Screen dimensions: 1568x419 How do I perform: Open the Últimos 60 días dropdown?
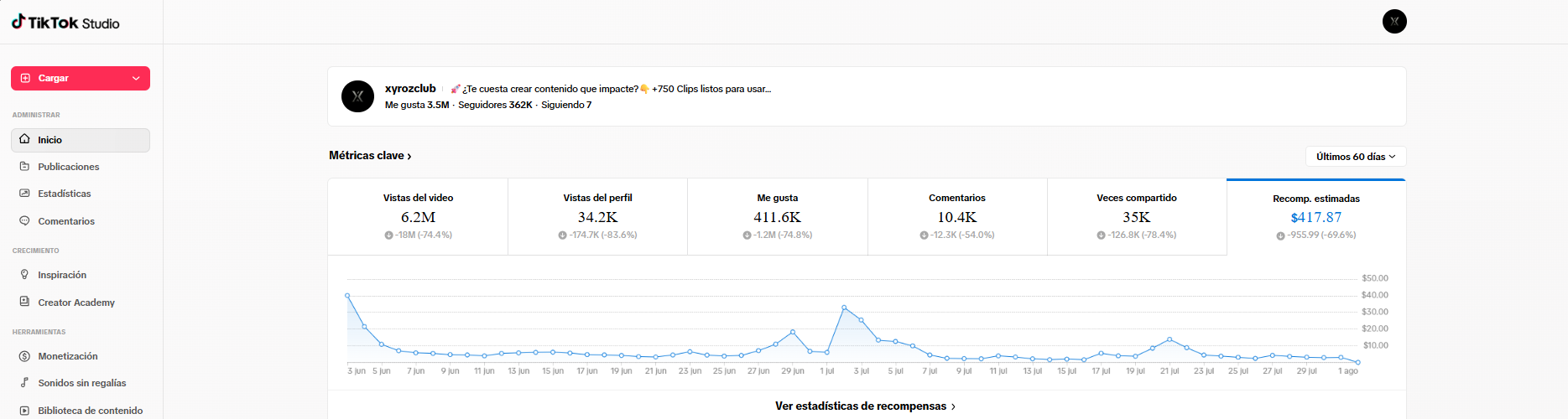[1356, 157]
